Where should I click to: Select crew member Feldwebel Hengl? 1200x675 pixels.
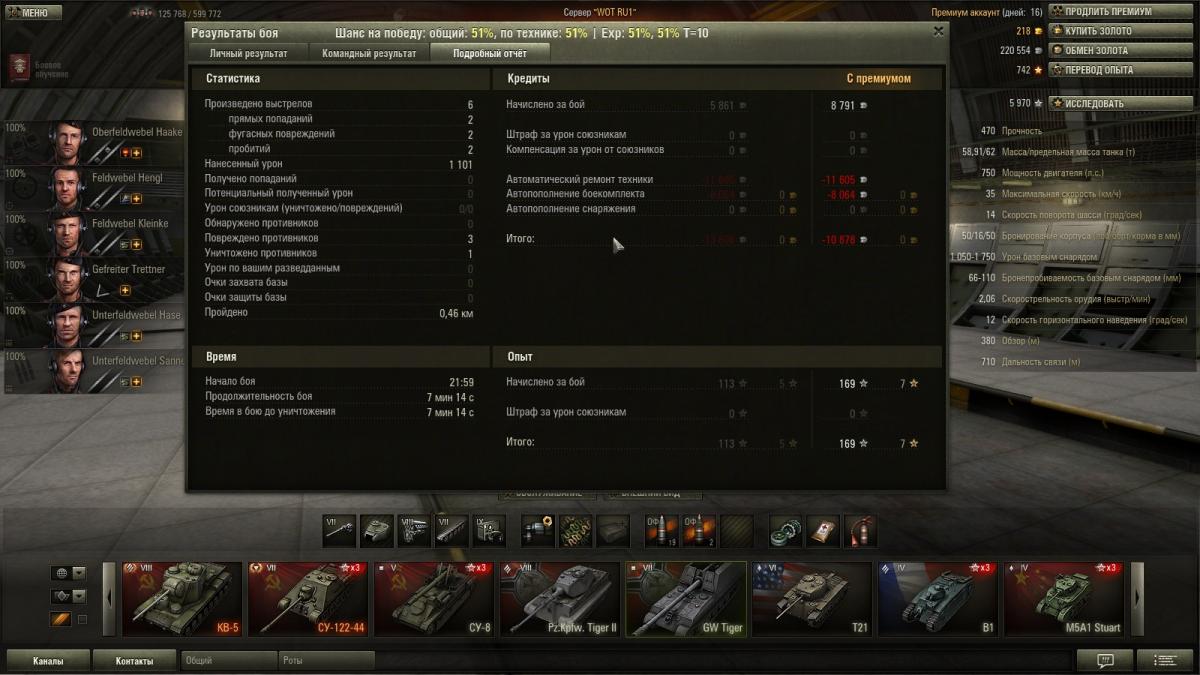click(95, 187)
